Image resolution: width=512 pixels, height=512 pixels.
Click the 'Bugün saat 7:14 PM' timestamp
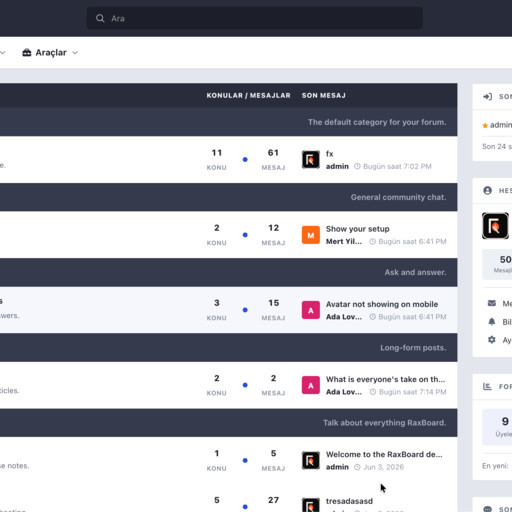pos(412,392)
